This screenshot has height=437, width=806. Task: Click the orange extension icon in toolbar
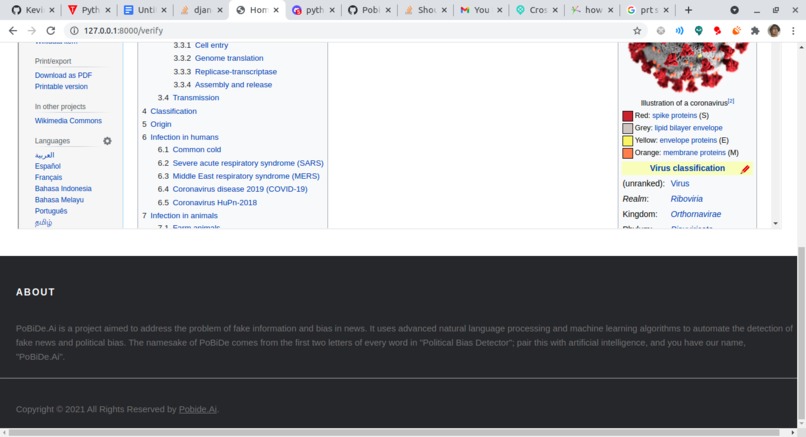[x=736, y=31]
